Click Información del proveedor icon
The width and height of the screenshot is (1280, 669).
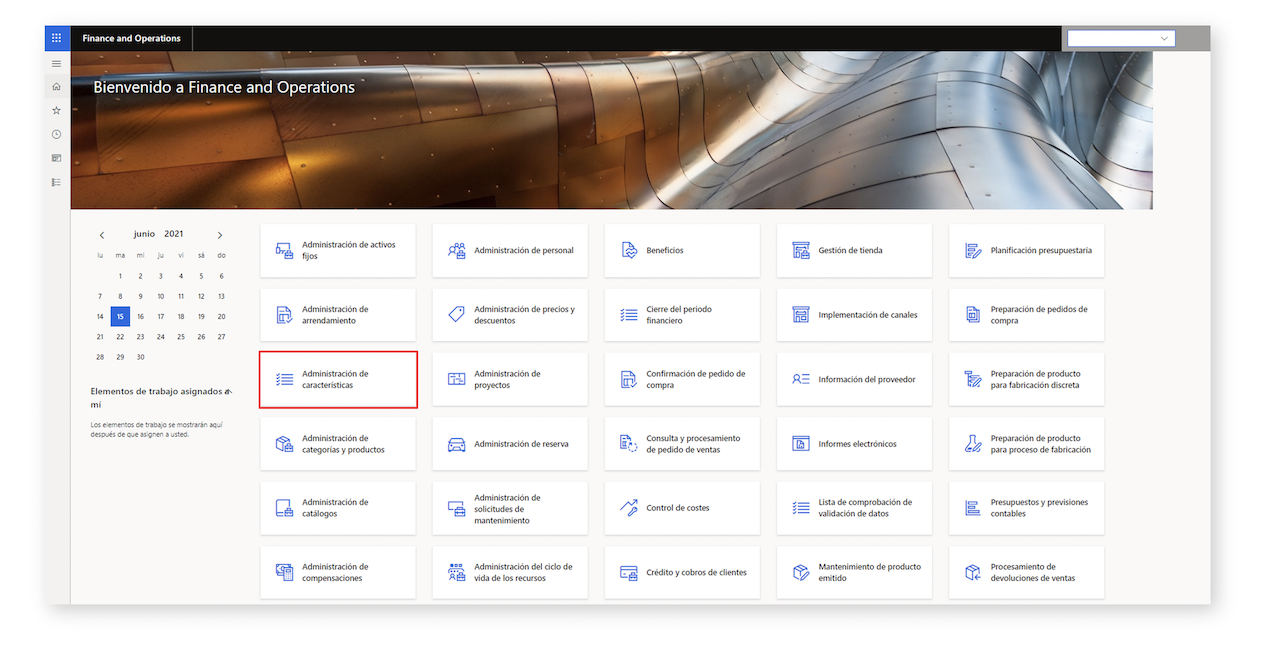(x=801, y=380)
